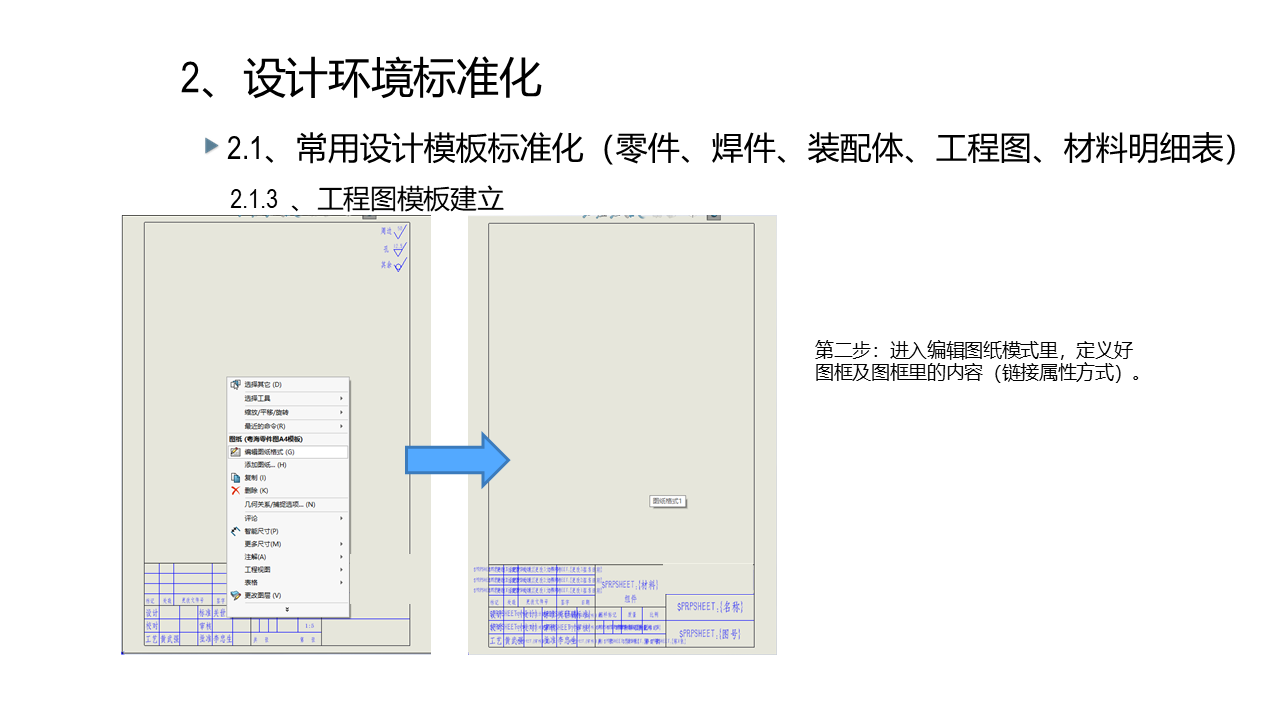Expand the 最近的命令 submenu

(x=288, y=426)
